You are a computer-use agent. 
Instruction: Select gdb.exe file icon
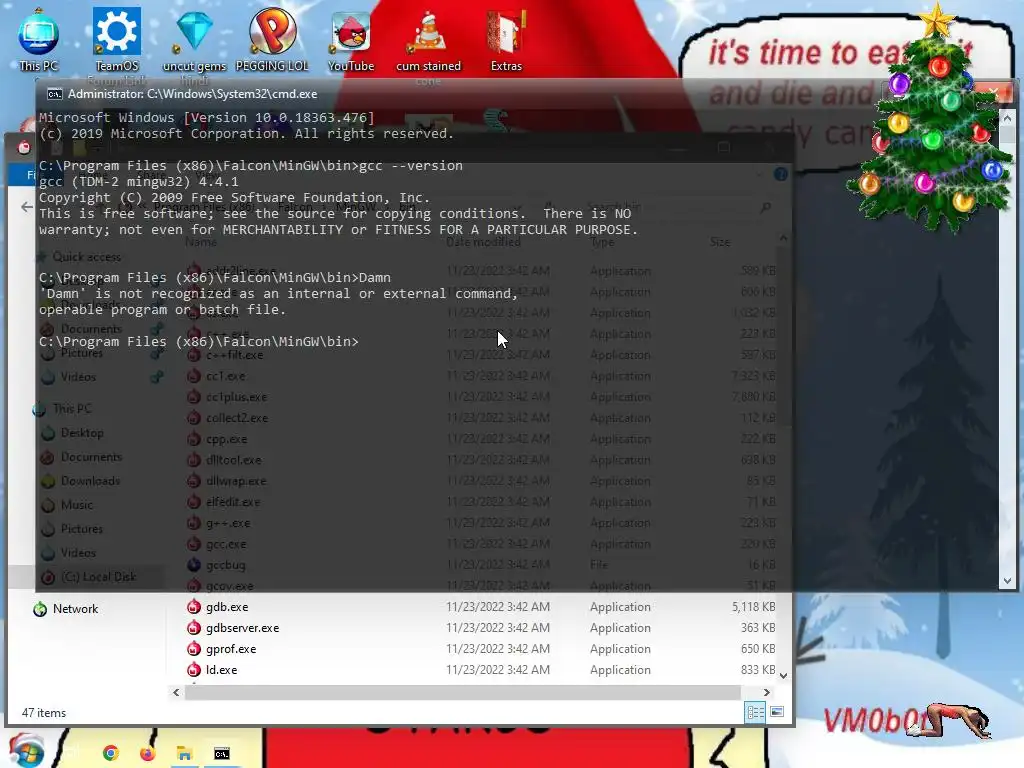click(x=194, y=607)
